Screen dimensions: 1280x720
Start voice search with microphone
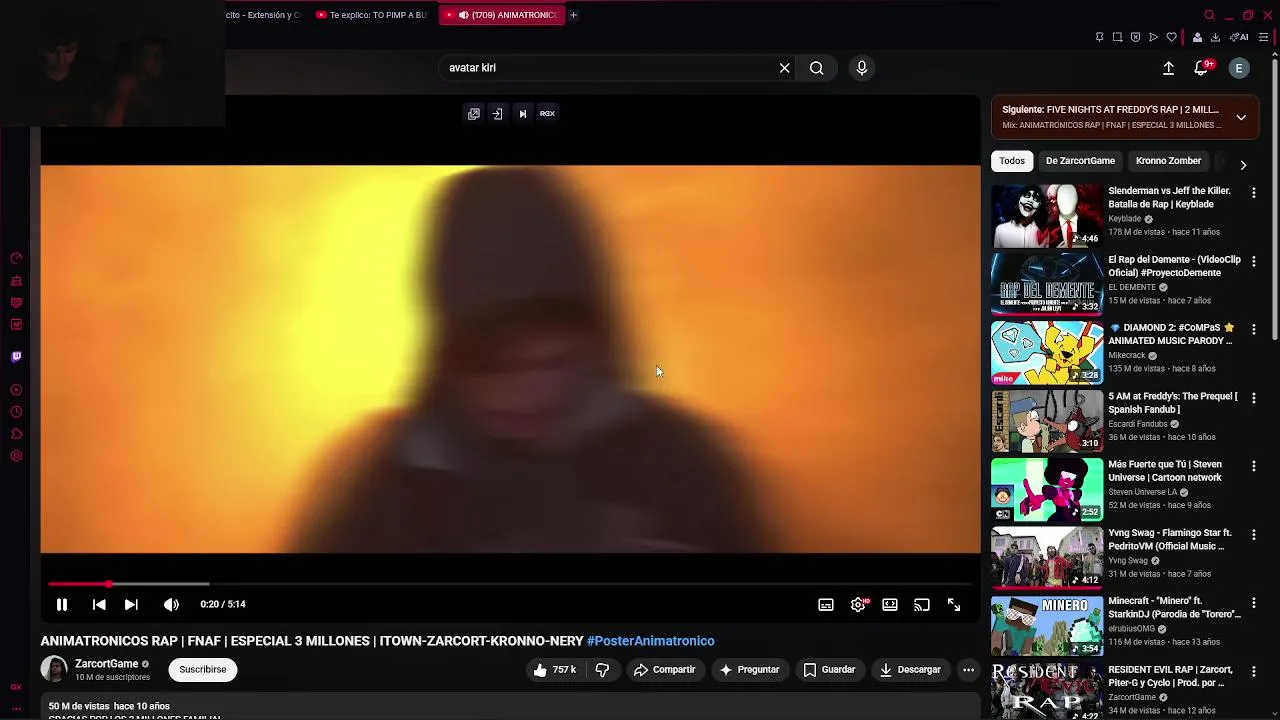pos(862,68)
